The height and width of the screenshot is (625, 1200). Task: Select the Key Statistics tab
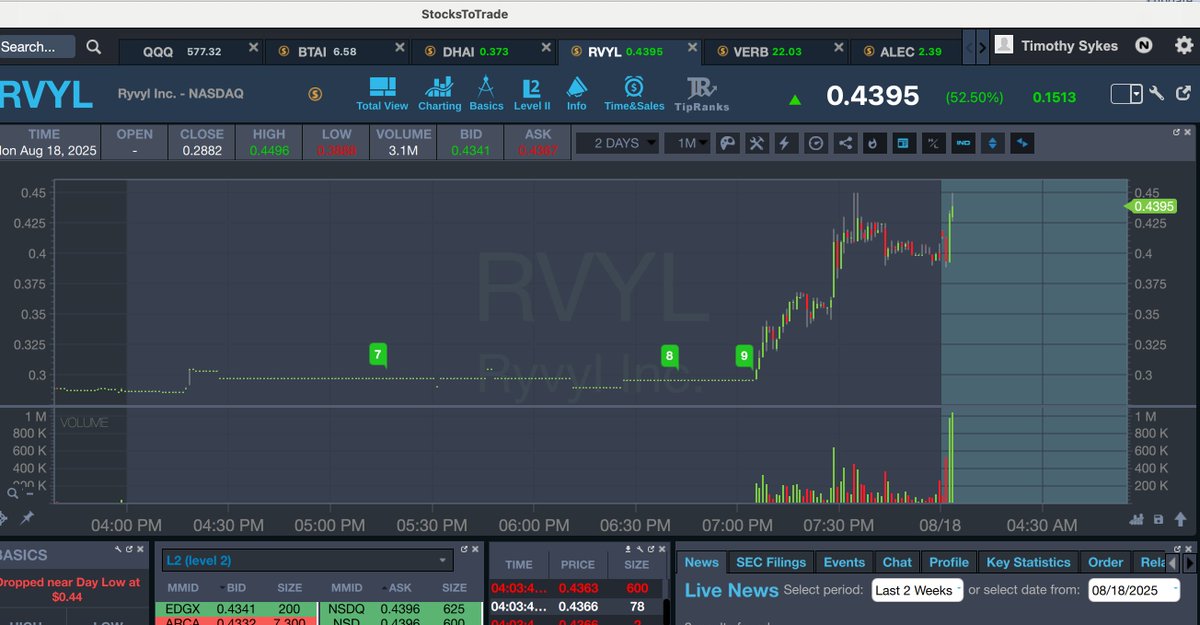1028,563
